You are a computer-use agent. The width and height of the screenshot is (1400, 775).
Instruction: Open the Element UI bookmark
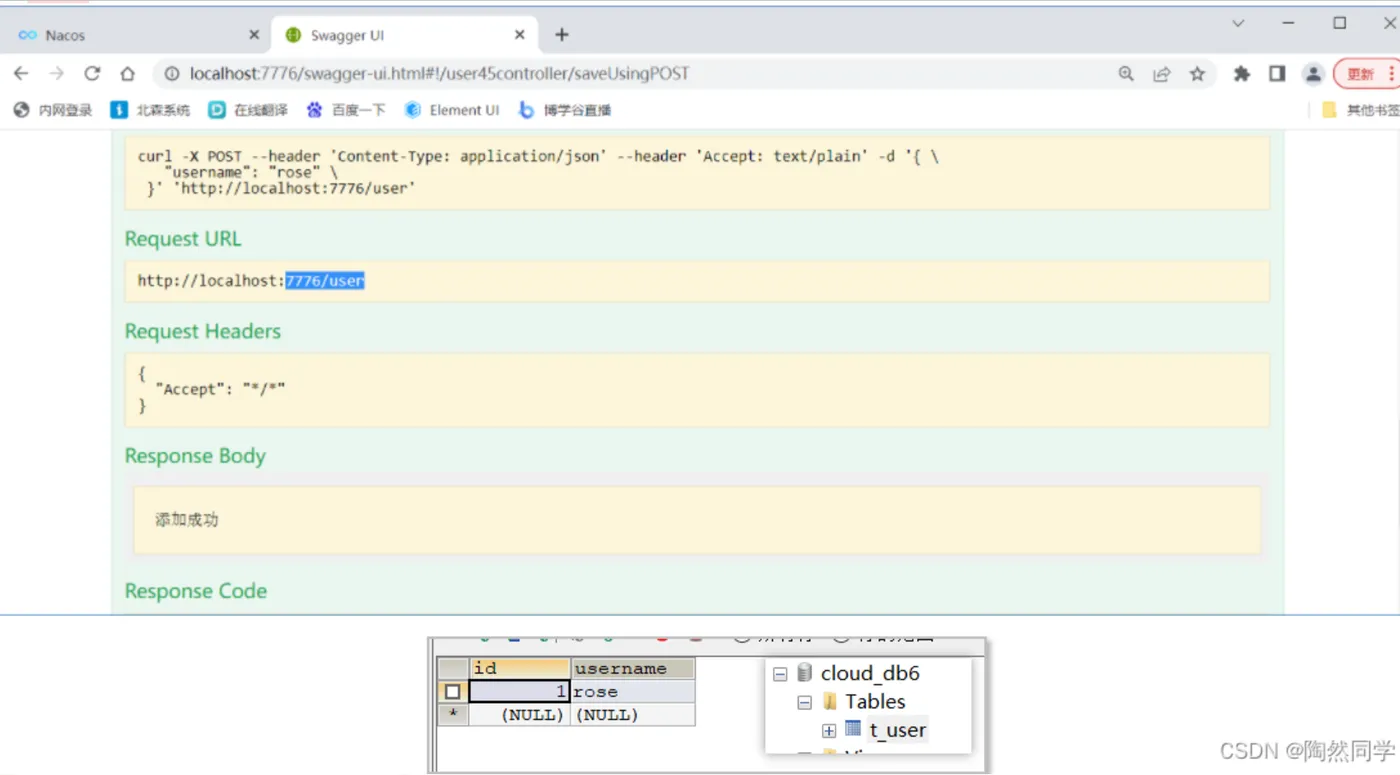tap(452, 110)
